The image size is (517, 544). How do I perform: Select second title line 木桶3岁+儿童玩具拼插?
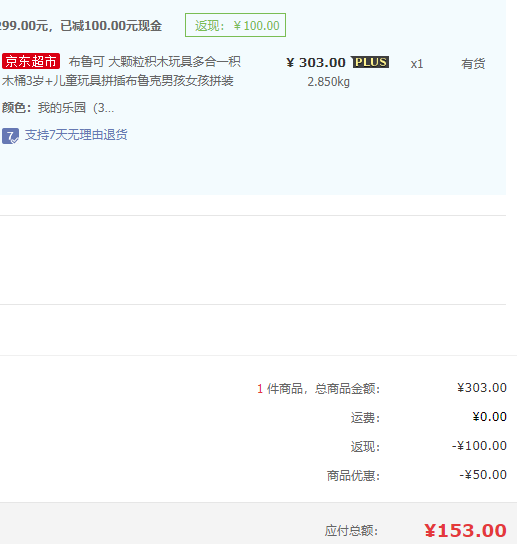pyautogui.click(x=118, y=81)
